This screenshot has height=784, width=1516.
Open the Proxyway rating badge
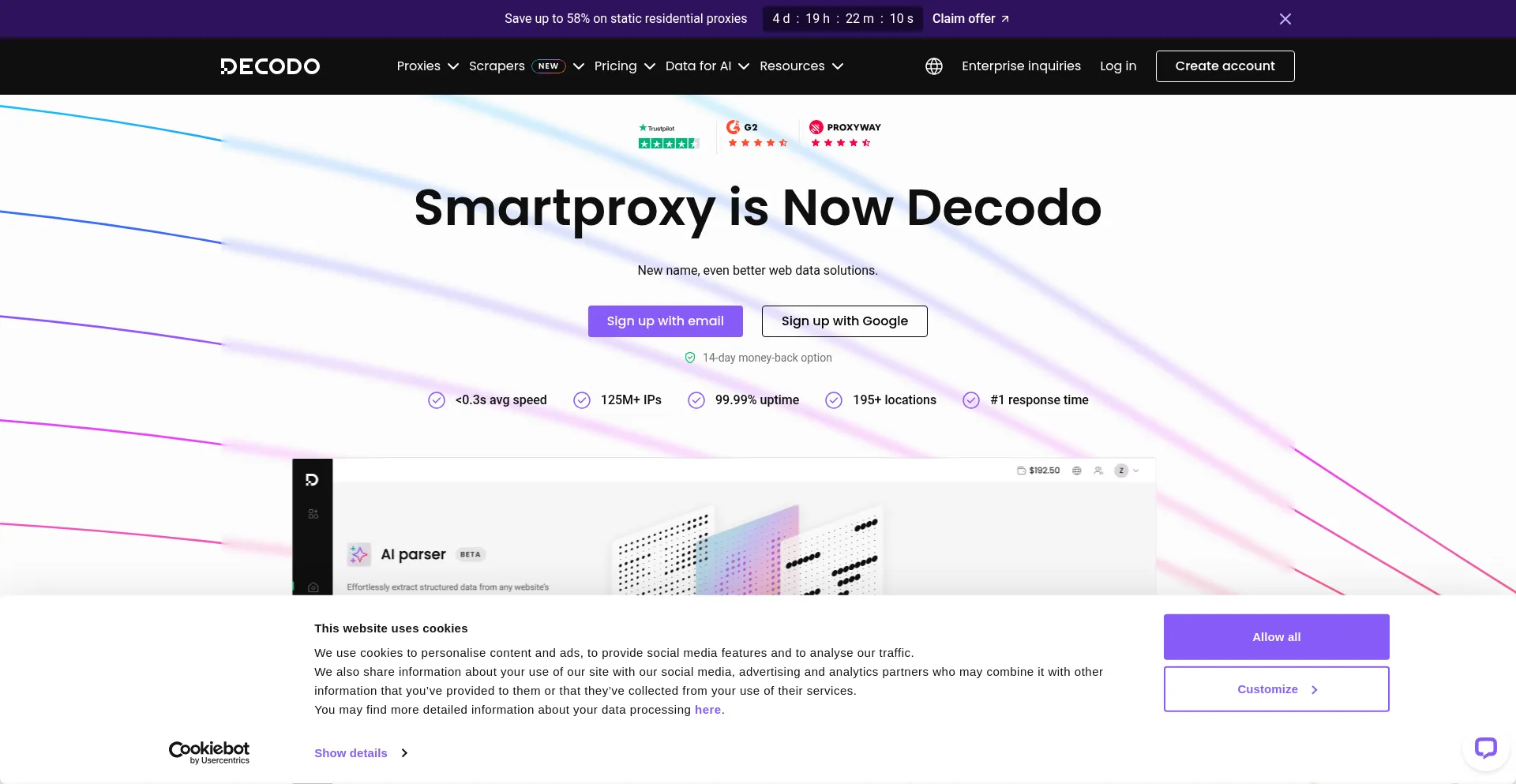pyautogui.click(x=844, y=135)
